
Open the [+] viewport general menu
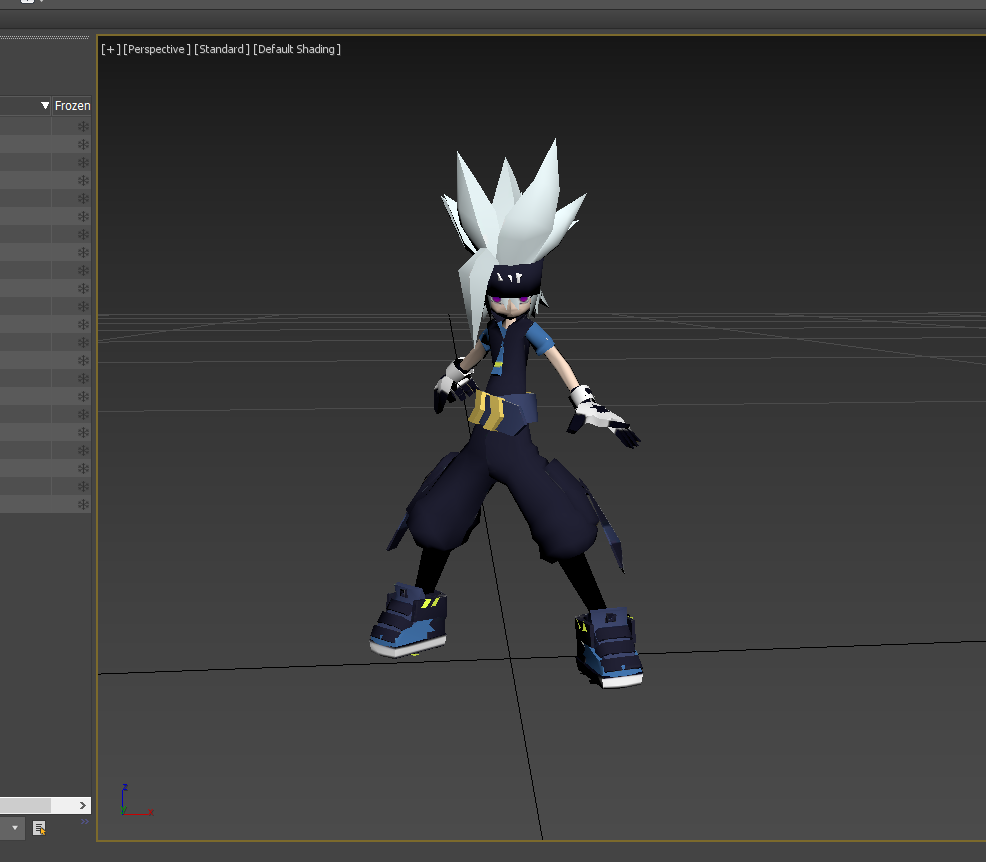[x=110, y=49]
